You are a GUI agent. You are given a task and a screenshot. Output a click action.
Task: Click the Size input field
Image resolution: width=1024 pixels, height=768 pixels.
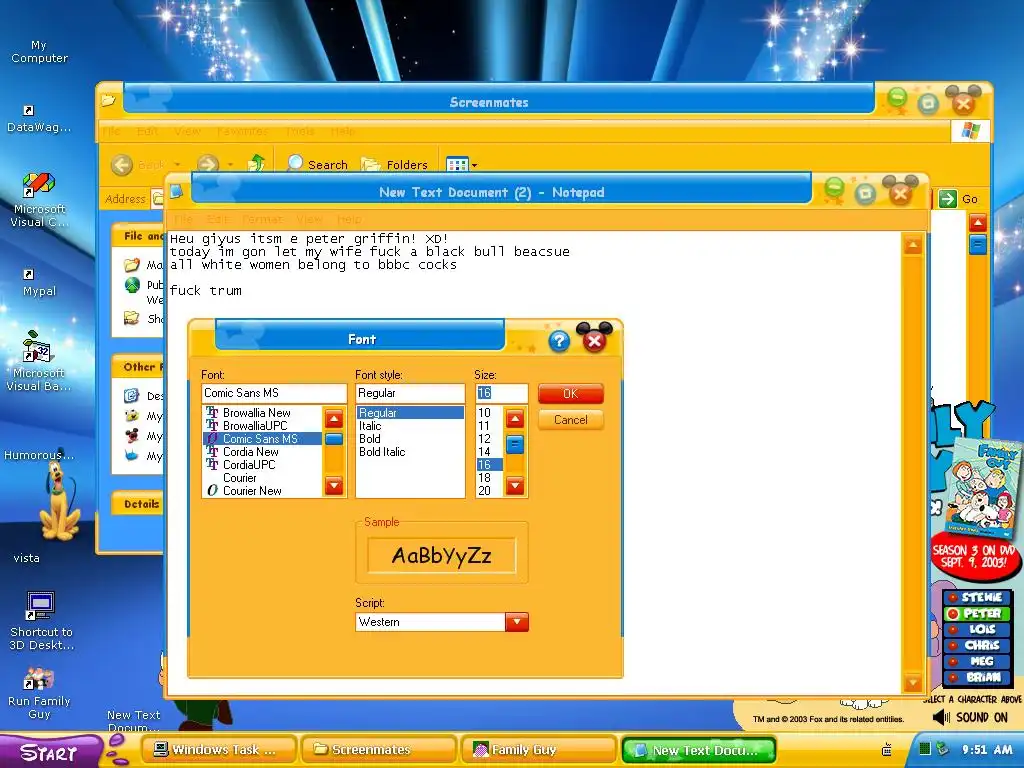coord(501,393)
